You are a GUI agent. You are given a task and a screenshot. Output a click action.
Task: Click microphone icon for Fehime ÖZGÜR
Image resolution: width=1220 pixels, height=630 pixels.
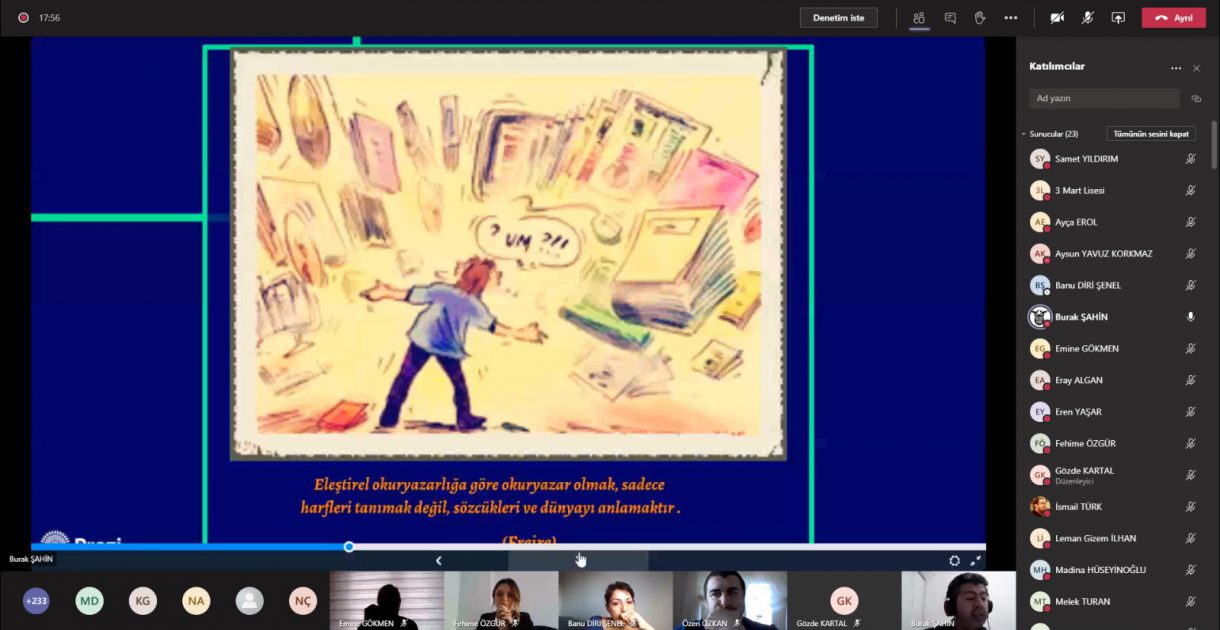(1190, 444)
